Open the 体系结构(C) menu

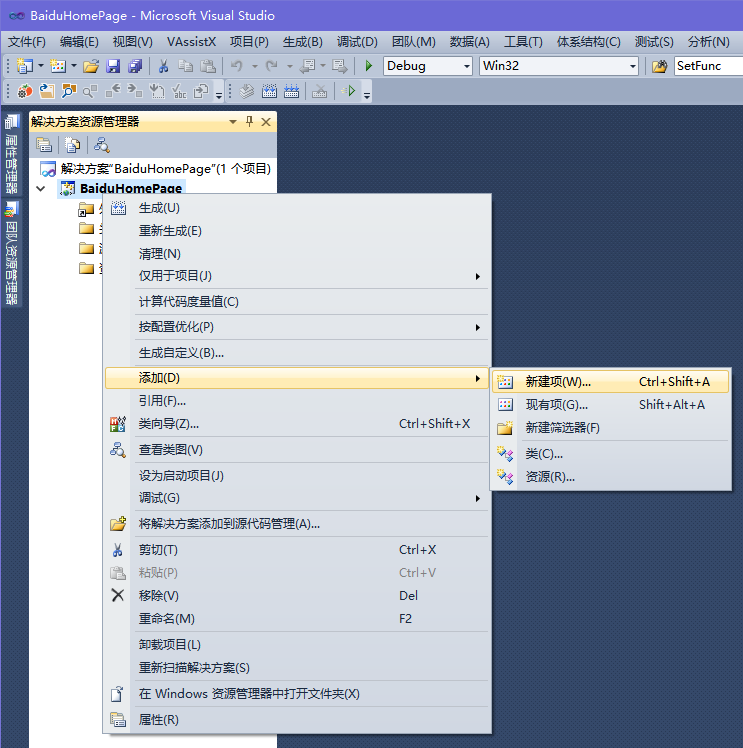[588, 42]
